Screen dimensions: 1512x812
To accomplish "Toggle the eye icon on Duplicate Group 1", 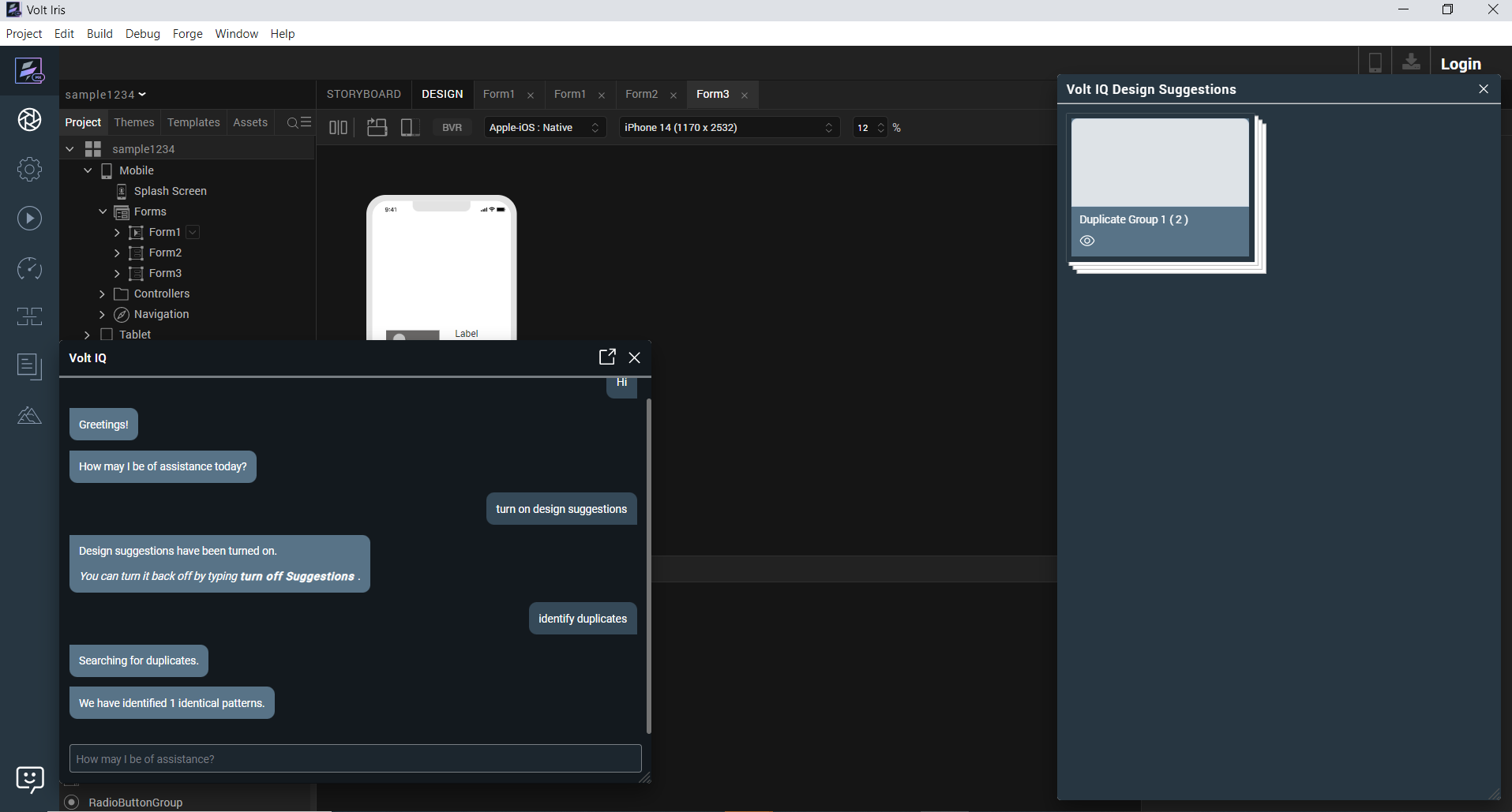I will point(1087,241).
